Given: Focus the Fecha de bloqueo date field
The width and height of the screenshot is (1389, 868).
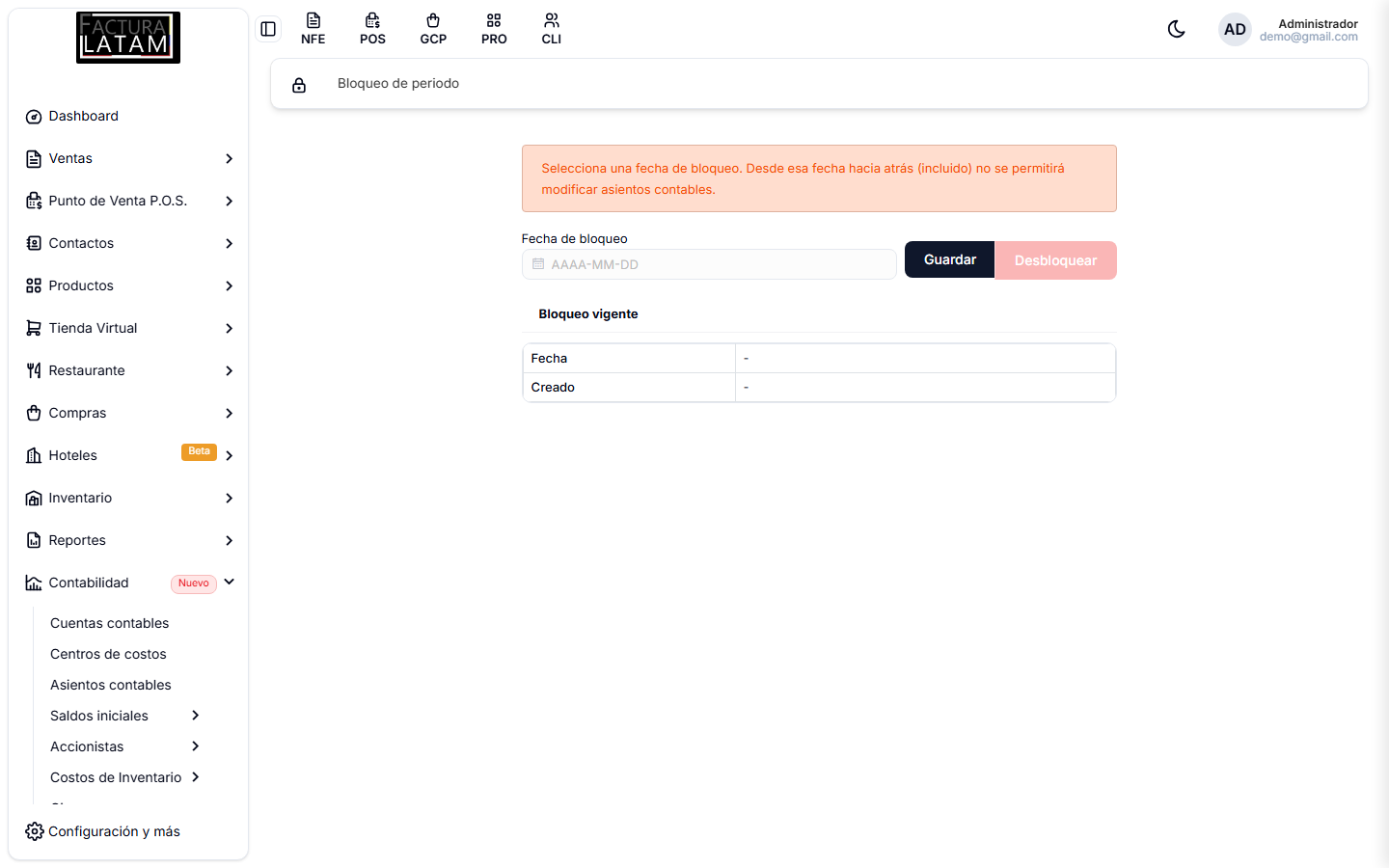Looking at the screenshot, I should pos(709,264).
